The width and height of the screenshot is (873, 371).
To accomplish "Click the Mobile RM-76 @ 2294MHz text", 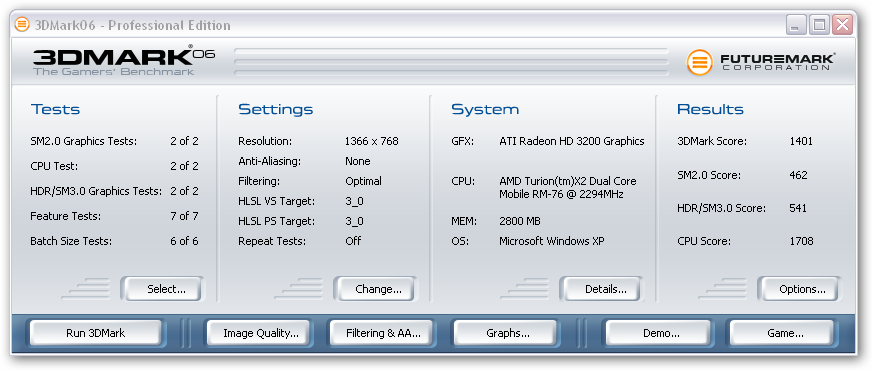I will (x=561, y=194).
